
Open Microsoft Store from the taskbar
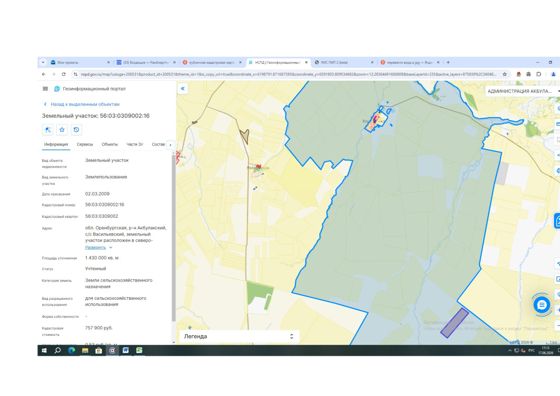pos(99,351)
